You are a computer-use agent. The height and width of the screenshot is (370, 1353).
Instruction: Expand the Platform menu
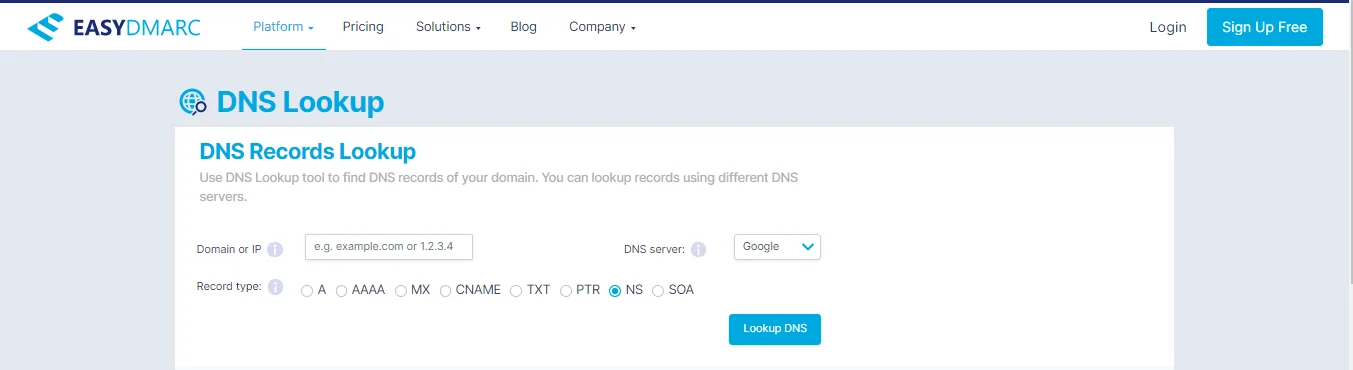(284, 27)
